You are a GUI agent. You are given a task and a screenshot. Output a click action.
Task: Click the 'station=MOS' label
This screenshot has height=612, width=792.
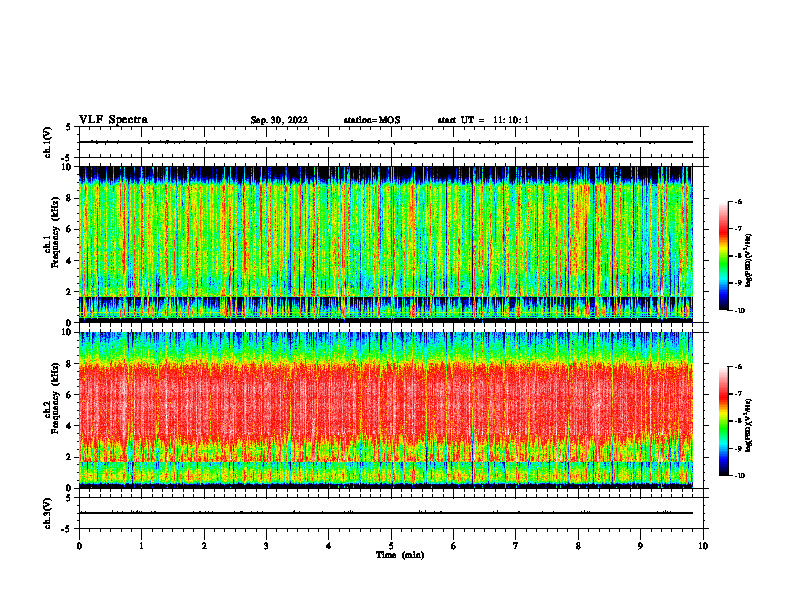tap(372, 120)
